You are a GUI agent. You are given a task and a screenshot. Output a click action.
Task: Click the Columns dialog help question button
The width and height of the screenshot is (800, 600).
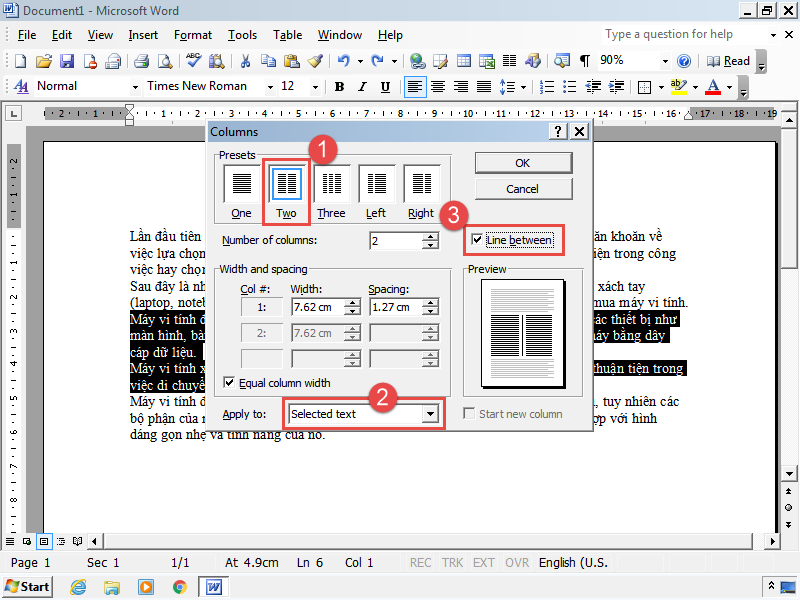[558, 132]
